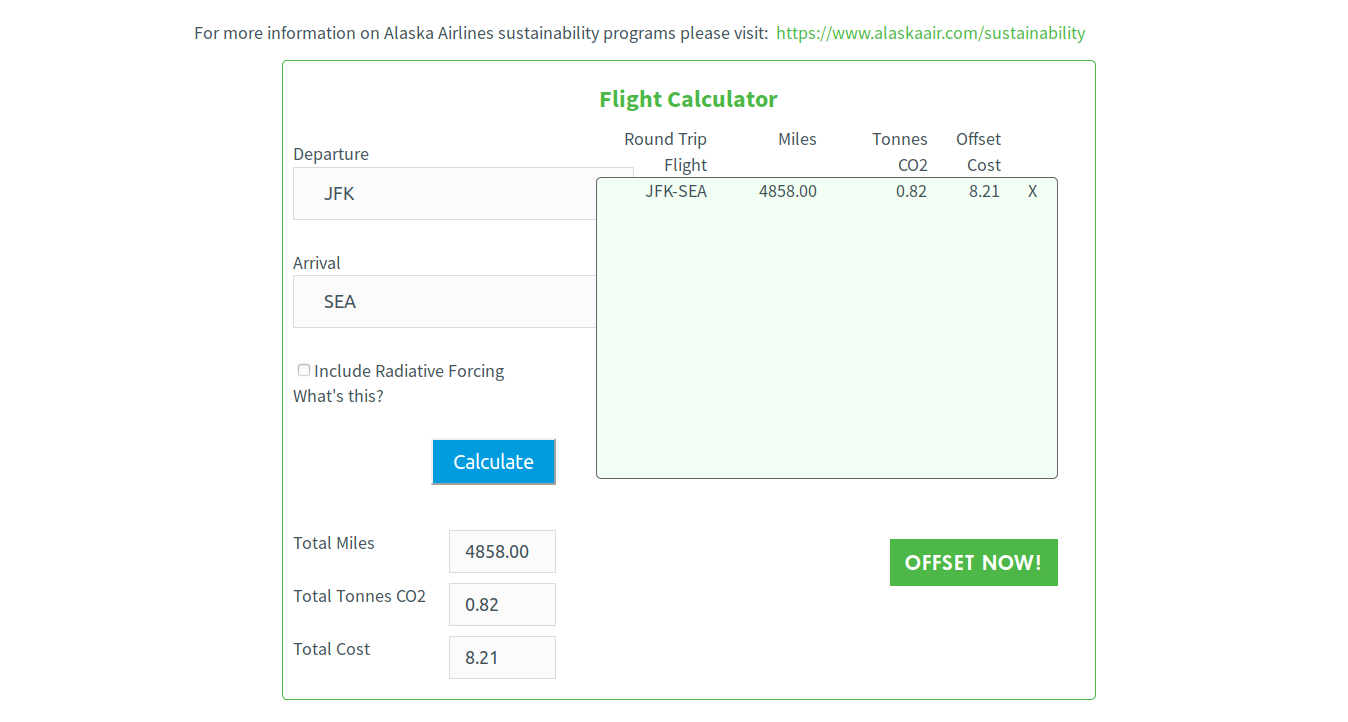Open the Alaska Airlines sustainability link
The width and height of the screenshot is (1348, 722).
[x=930, y=33]
